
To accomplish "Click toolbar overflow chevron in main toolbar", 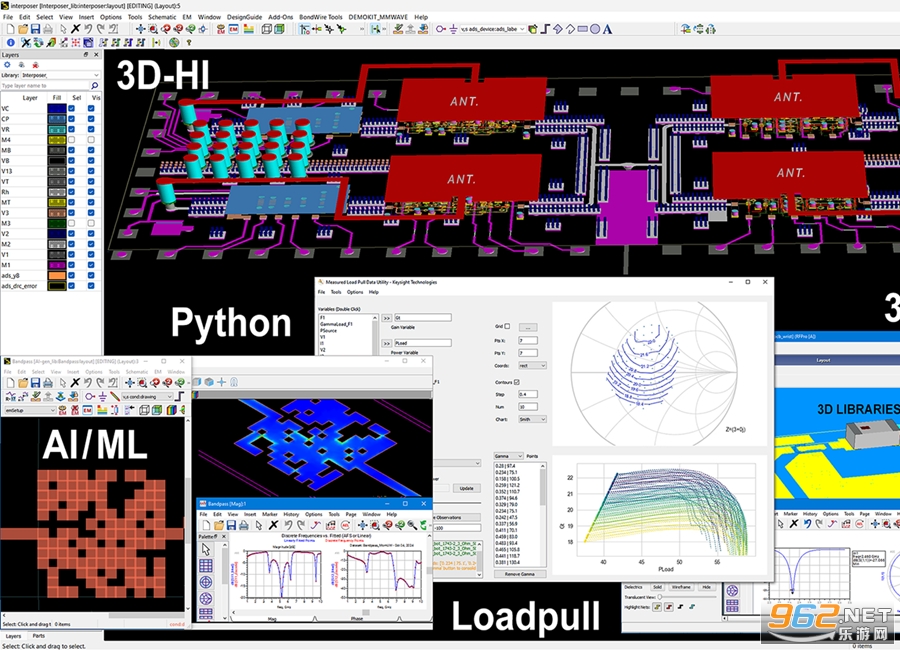I will (x=362, y=29).
